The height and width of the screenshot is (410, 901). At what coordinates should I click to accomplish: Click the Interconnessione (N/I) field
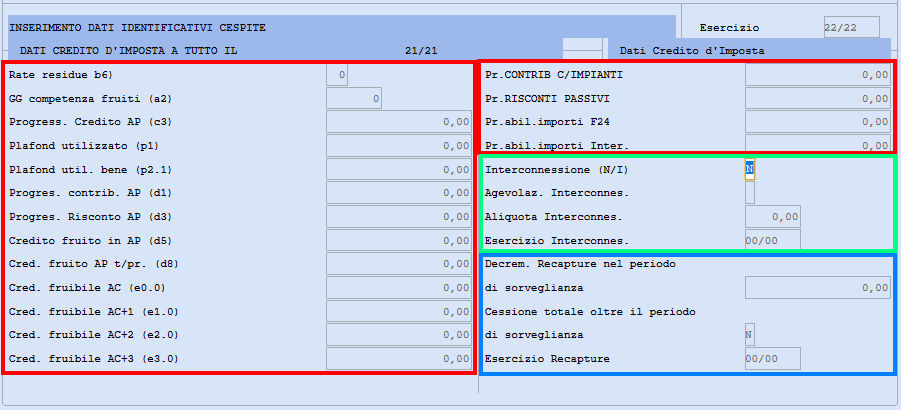point(750,169)
